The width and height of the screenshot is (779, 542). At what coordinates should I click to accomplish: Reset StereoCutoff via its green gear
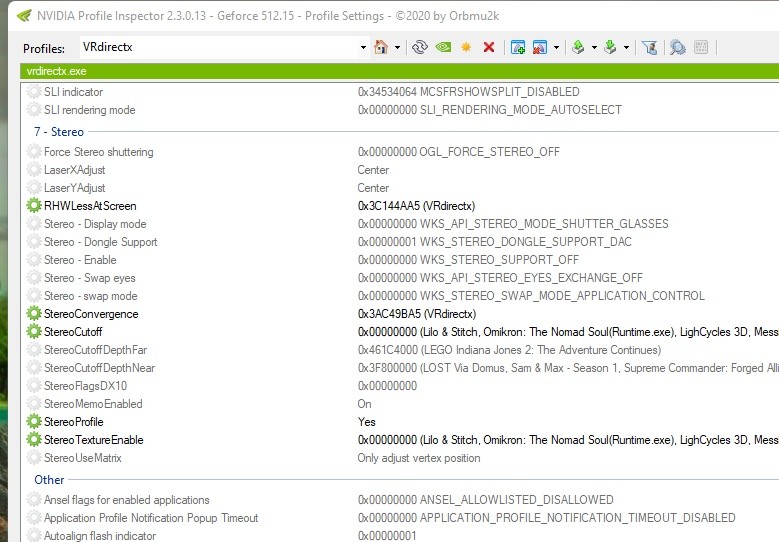point(34,331)
